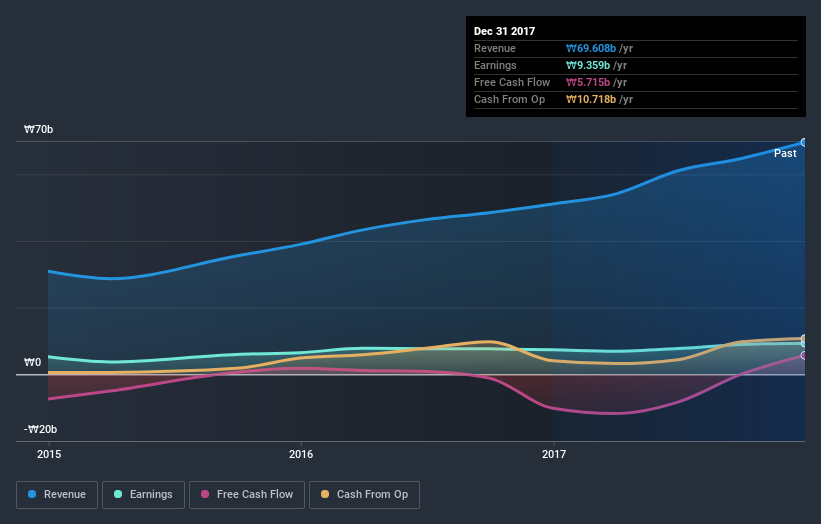Click the Free Cash Flow label in tooltip
The width and height of the screenshot is (821, 524).
512,82
